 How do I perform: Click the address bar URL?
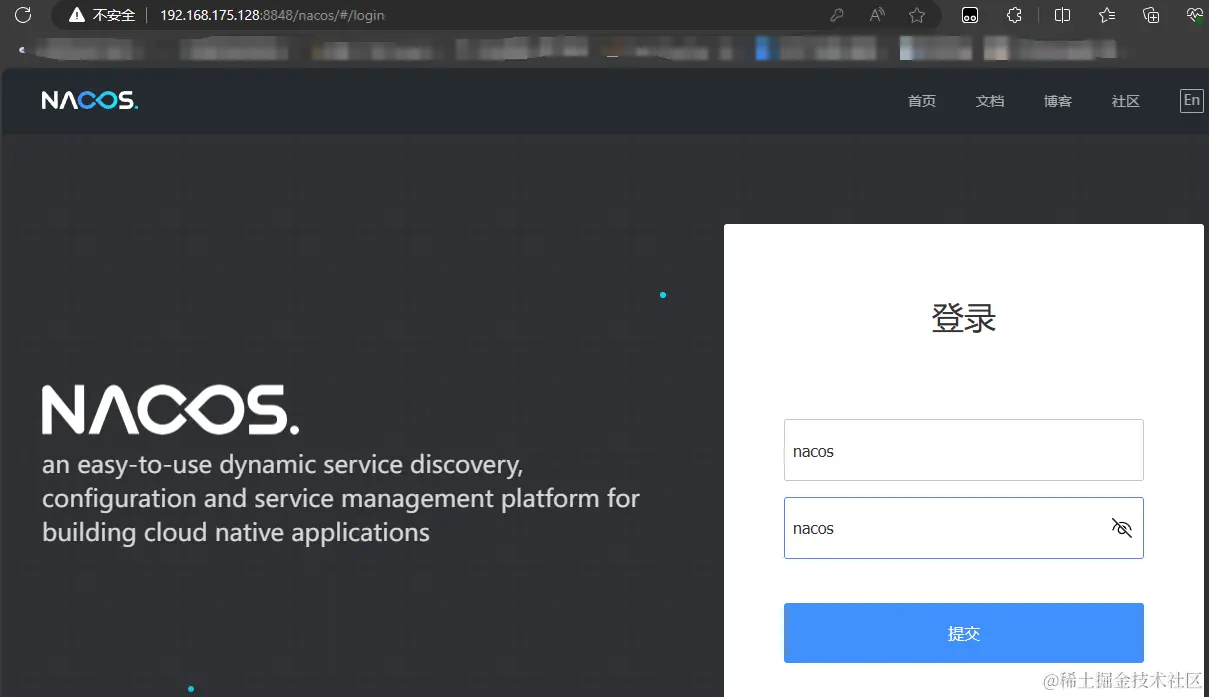point(272,16)
